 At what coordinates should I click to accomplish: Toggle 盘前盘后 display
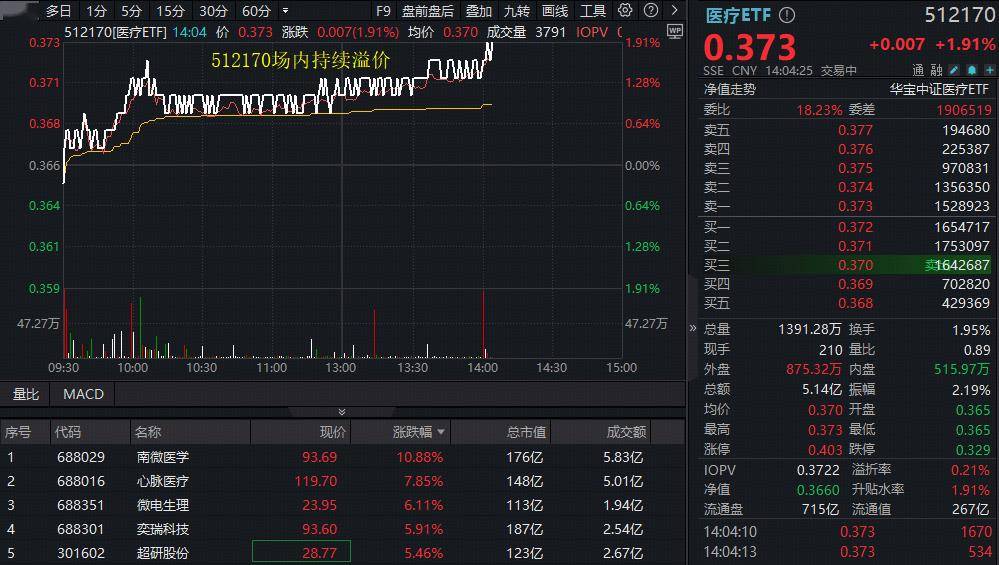point(428,11)
